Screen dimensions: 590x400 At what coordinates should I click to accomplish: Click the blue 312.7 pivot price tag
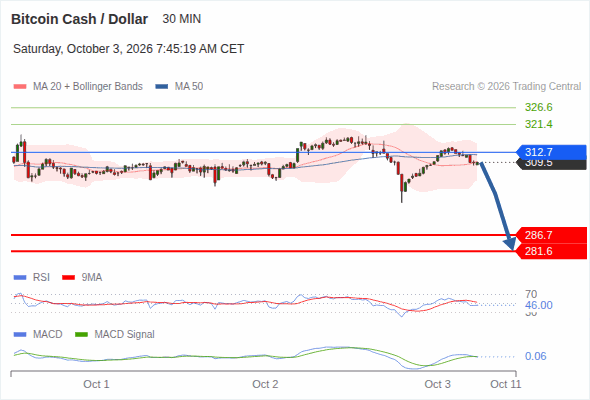[551, 152]
